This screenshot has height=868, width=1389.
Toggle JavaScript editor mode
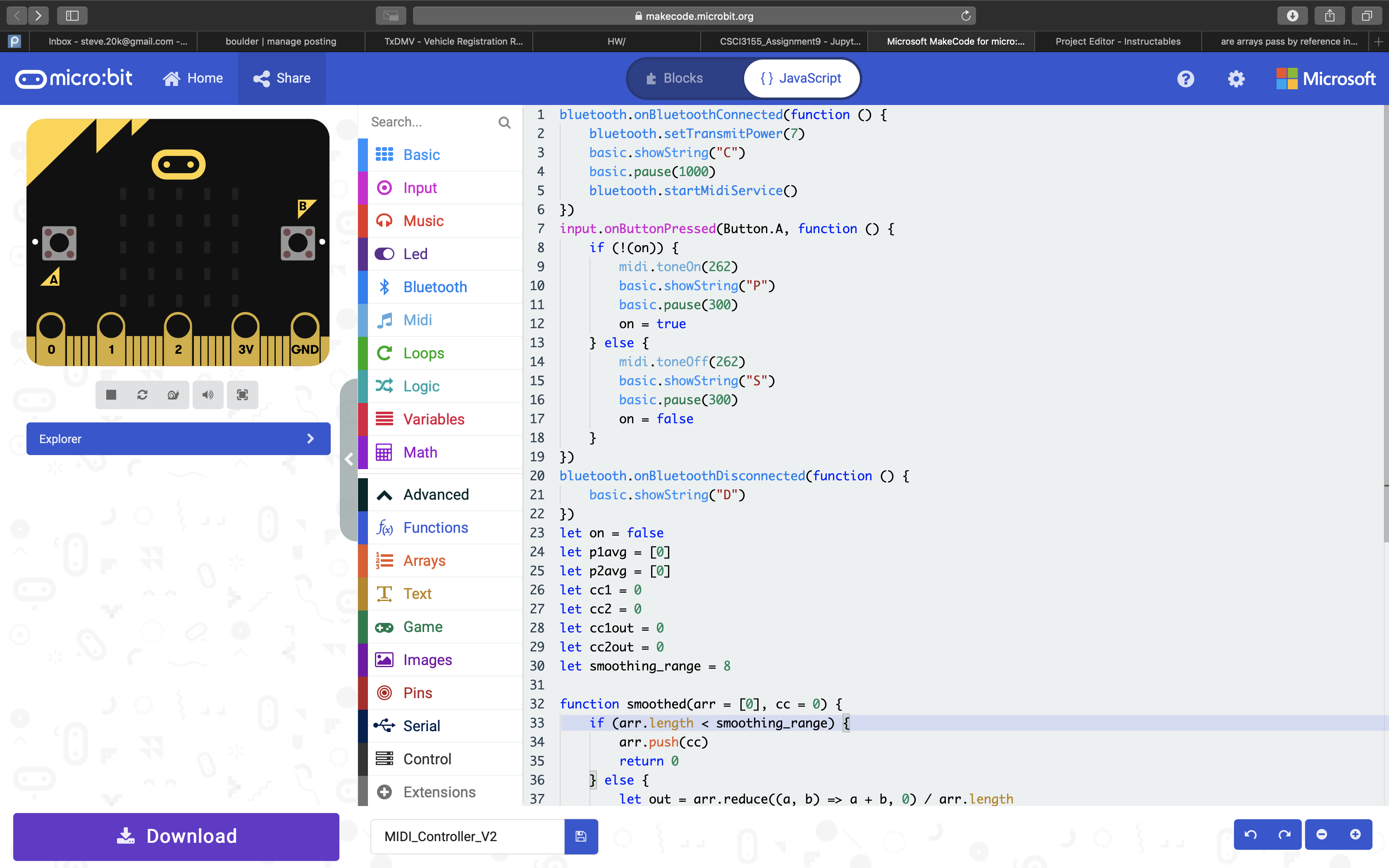click(800, 78)
